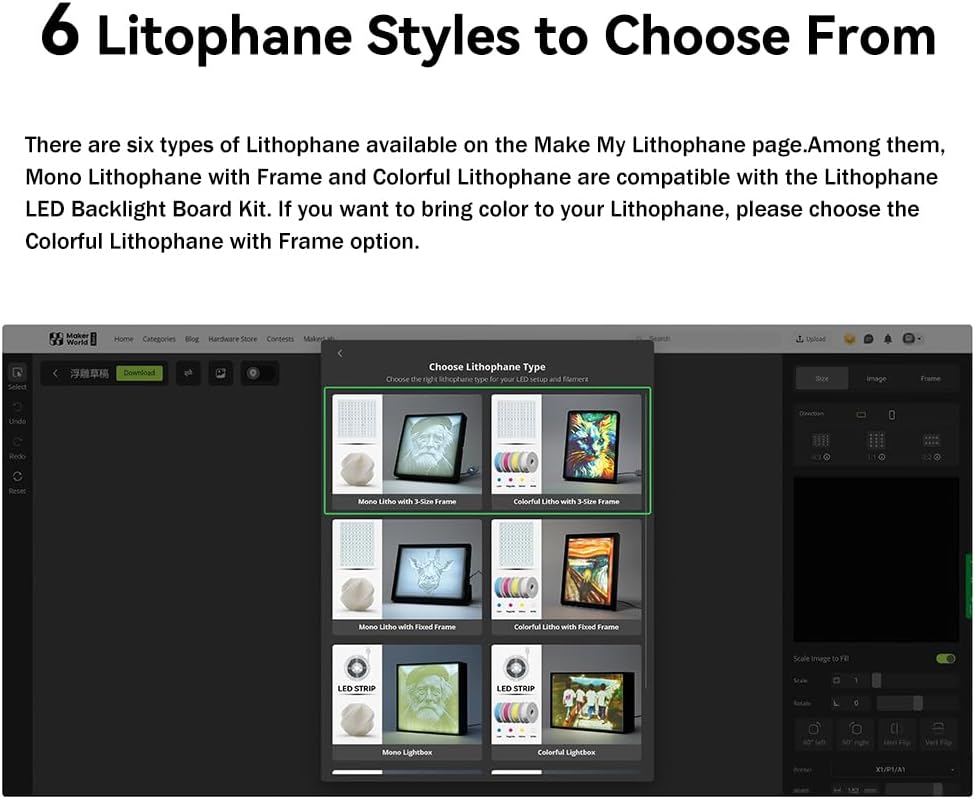Select portrait direction icon
Screen dimensions: 975x799
pos(892,415)
